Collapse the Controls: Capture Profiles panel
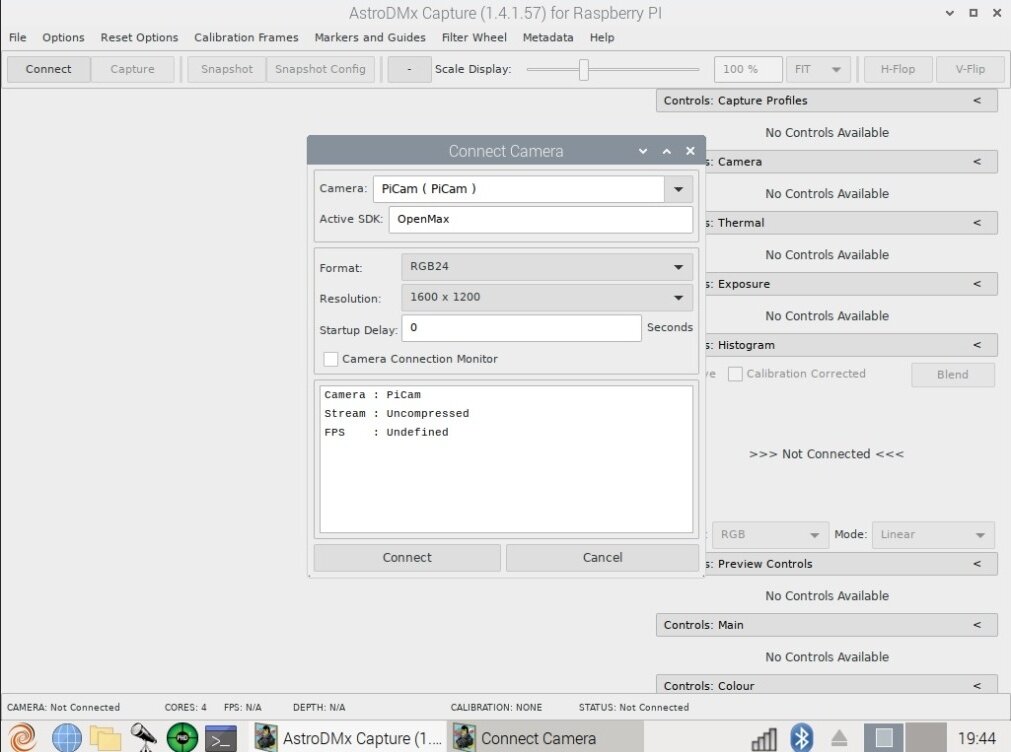1011x752 pixels. pyautogui.click(x=977, y=101)
